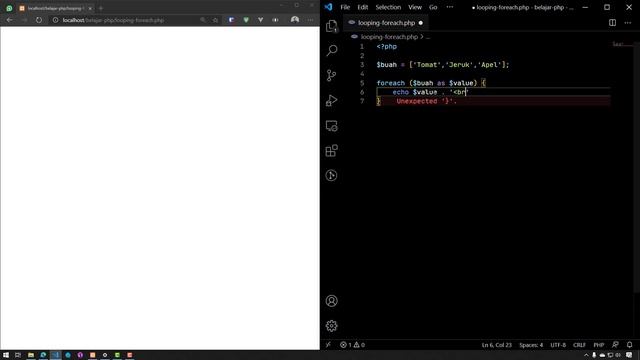Click the split editor right icon
Viewport: 640px width, 360px height.
(x=612, y=23)
